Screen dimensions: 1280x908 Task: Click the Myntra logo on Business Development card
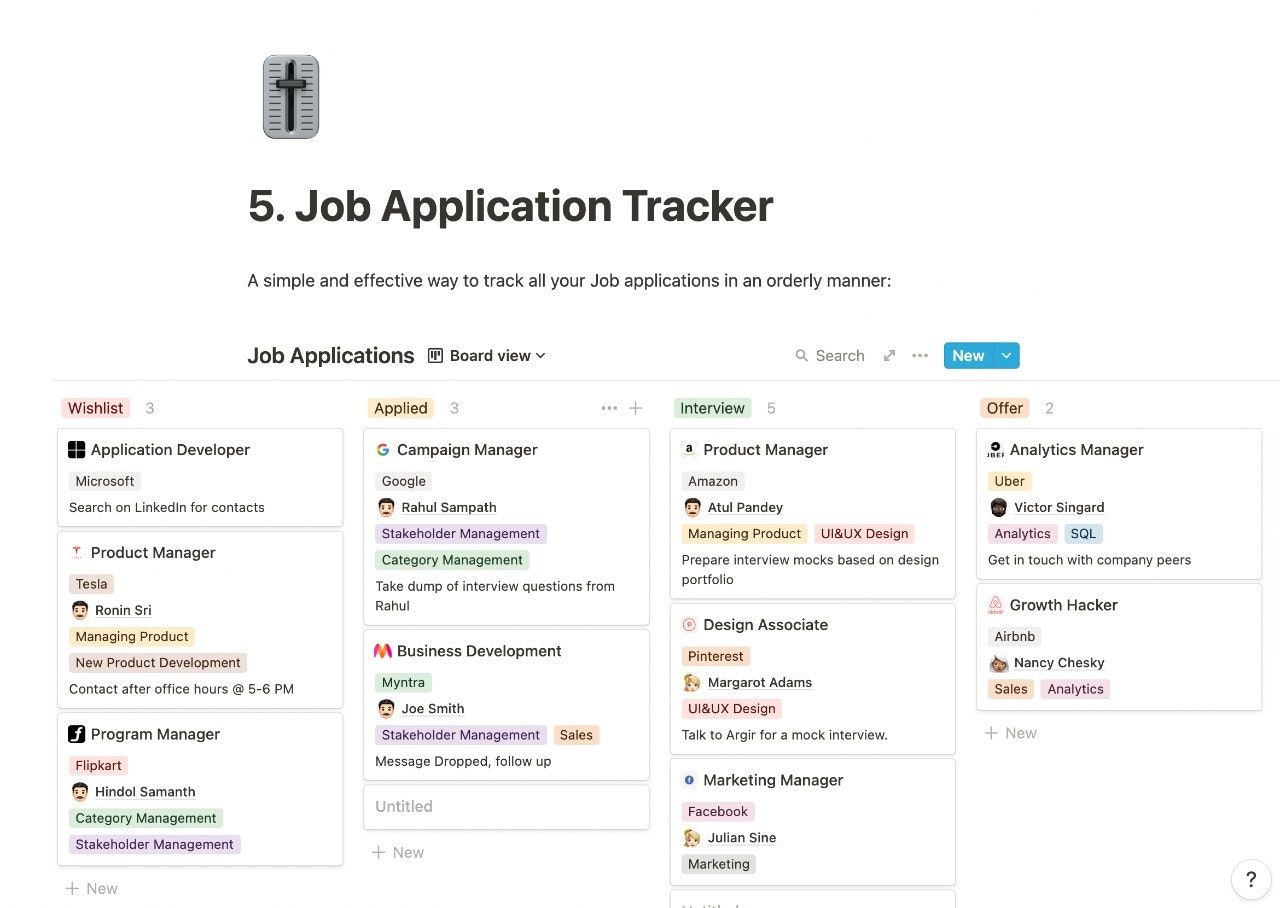click(x=383, y=651)
